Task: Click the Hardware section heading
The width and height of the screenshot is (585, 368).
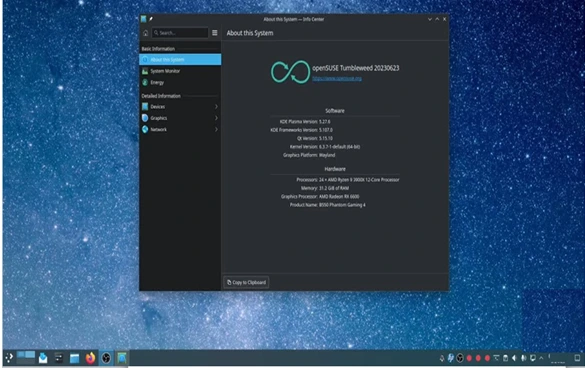Action: 335,169
